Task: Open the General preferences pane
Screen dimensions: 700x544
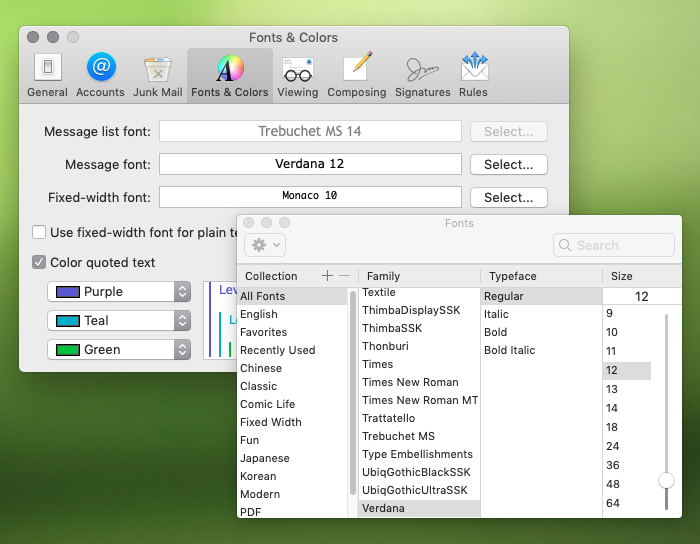Action: [x=47, y=76]
